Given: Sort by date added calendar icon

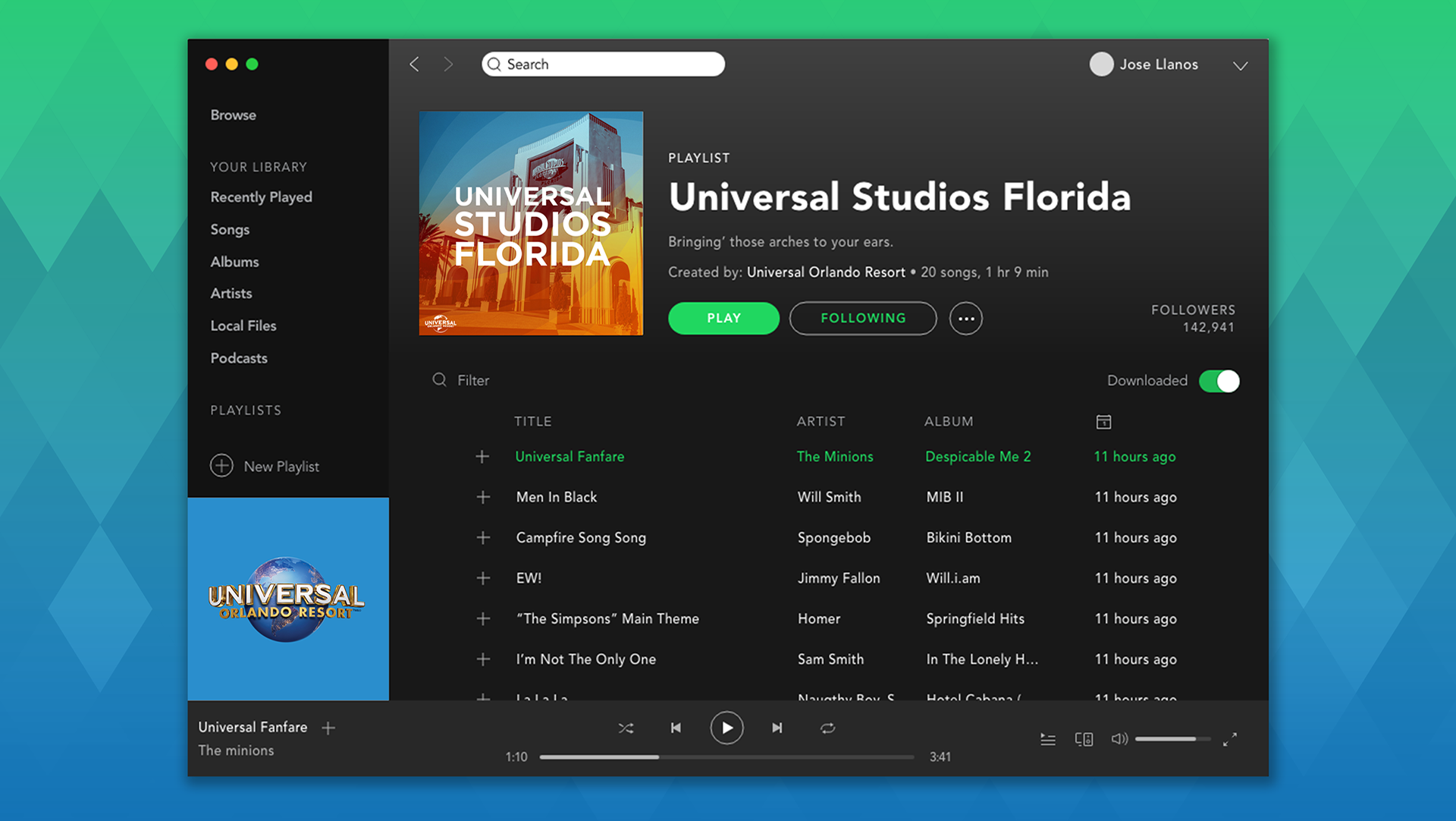Looking at the screenshot, I should click(1103, 422).
